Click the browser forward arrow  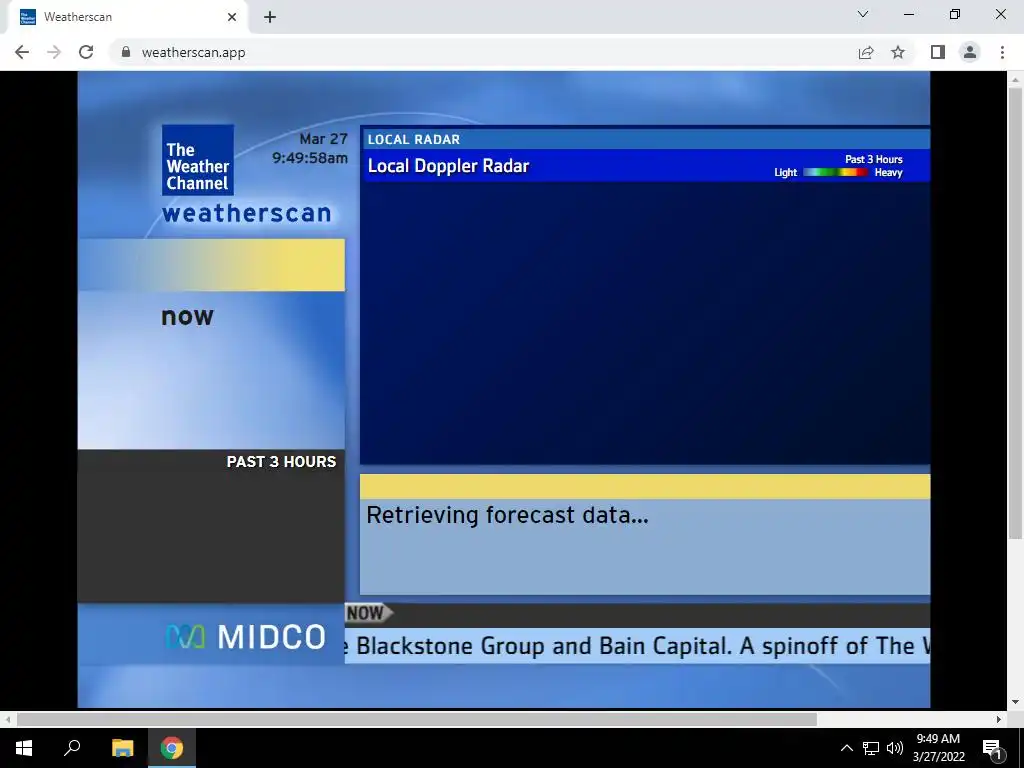[x=54, y=52]
